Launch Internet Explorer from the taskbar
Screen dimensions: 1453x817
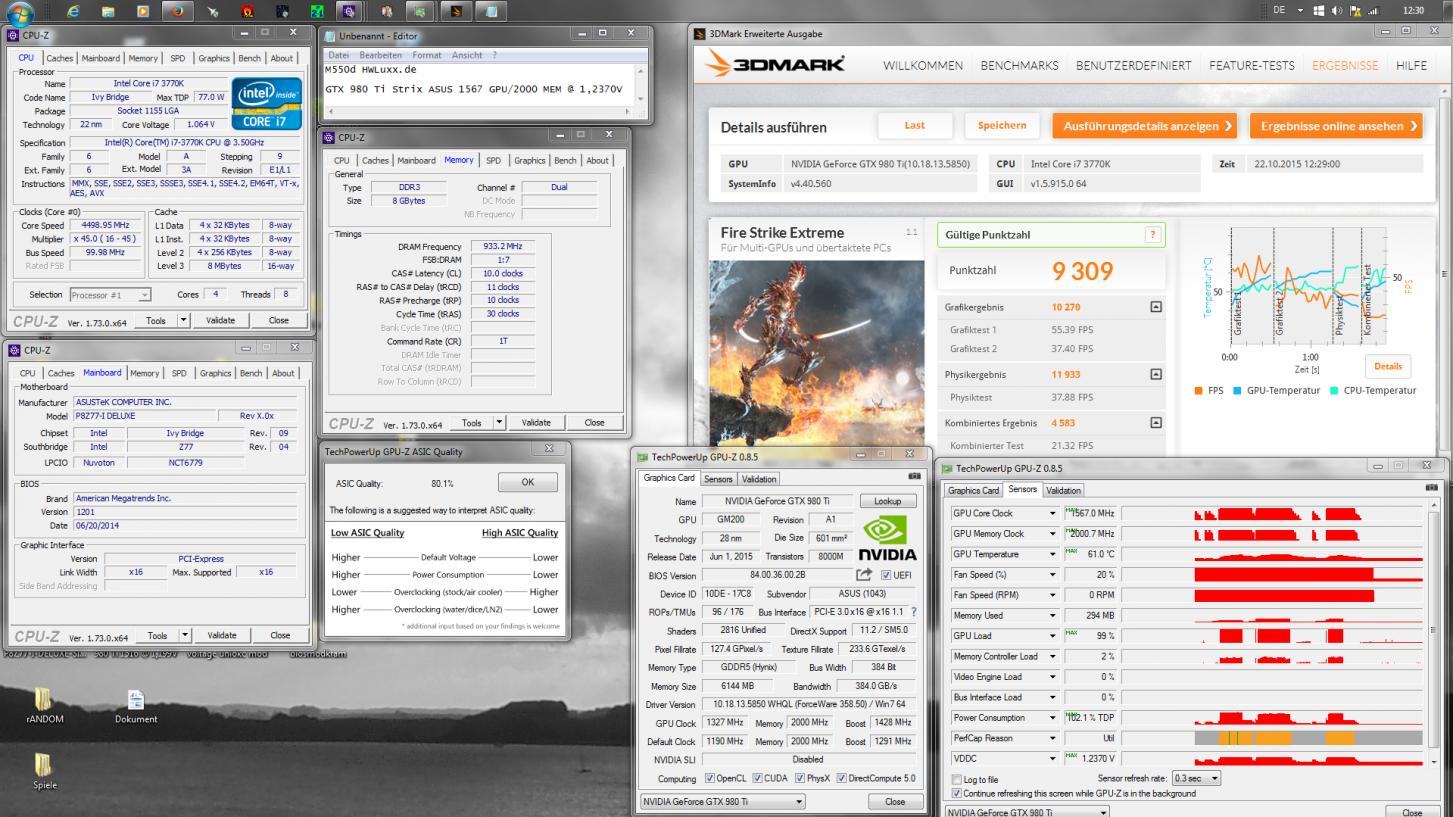coord(73,11)
